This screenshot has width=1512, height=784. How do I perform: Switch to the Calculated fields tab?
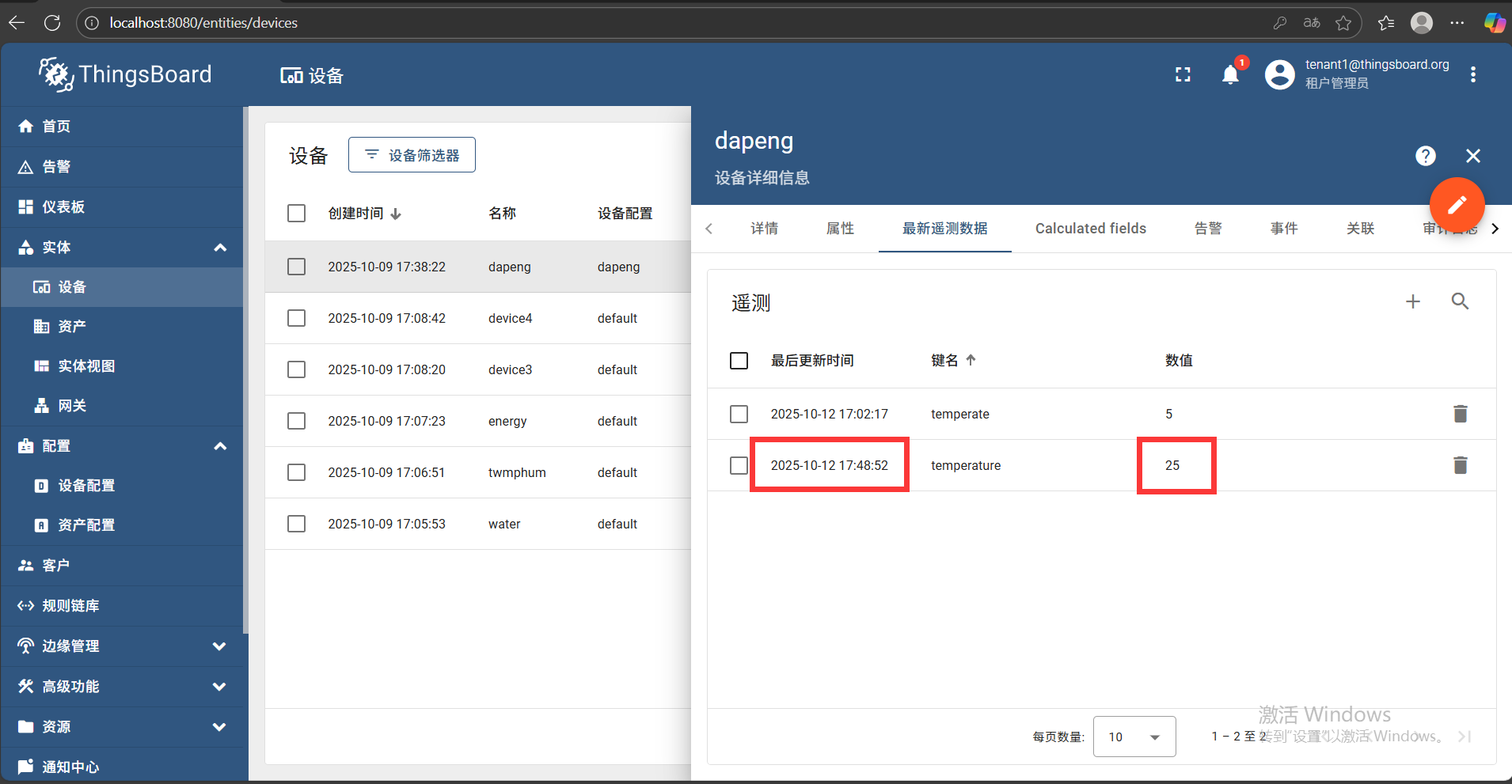(1089, 229)
